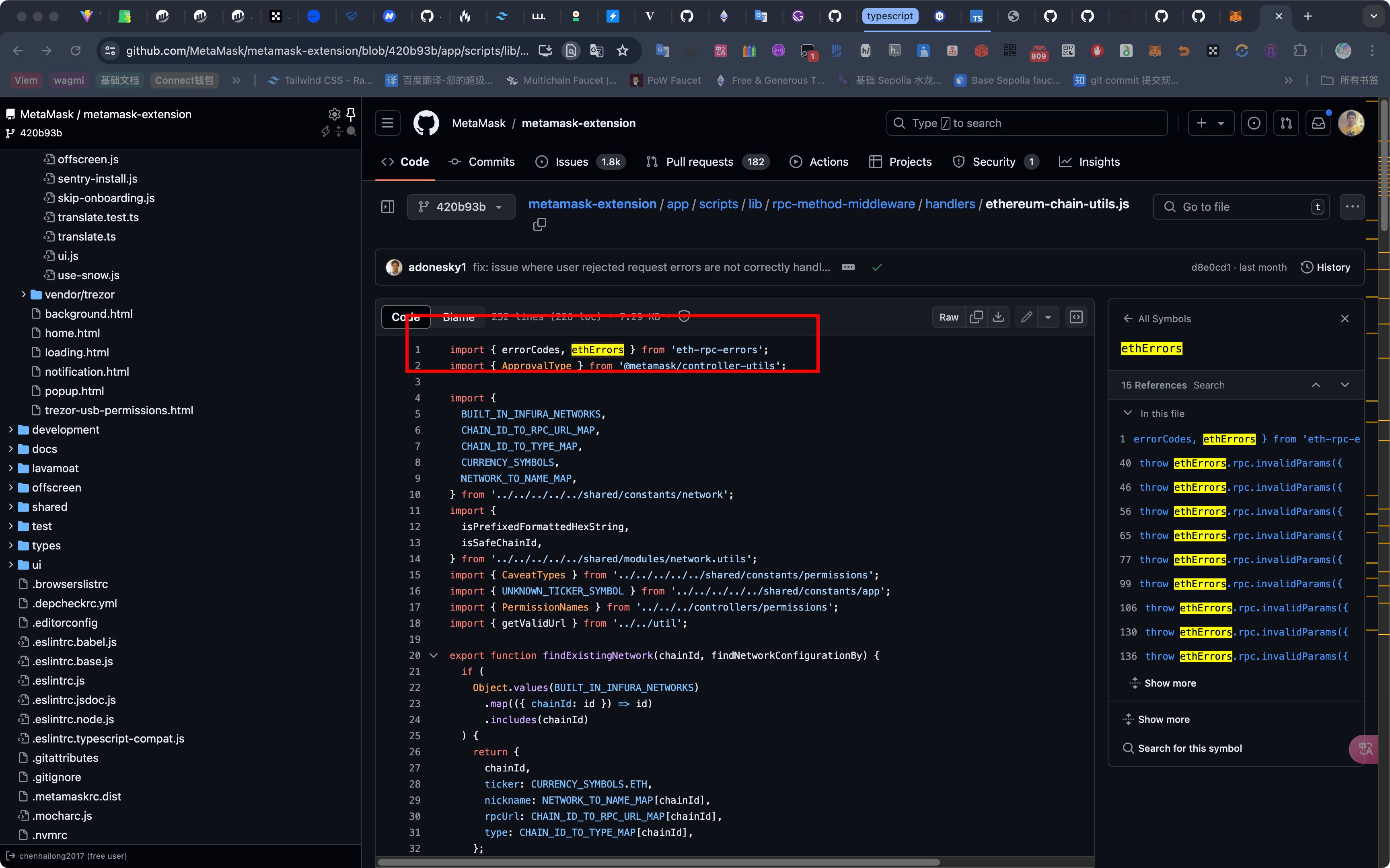Open the GitHub issues circle icon
The image size is (1390, 868).
pos(1254,123)
